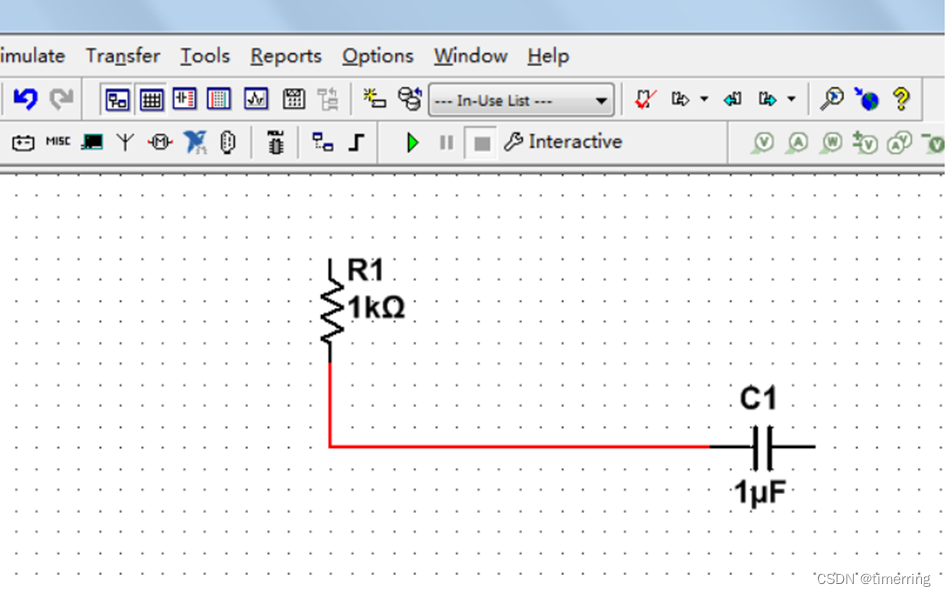Open the Simulate menu
Image resolution: width=946 pixels, height=596 pixels.
[33, 56]
